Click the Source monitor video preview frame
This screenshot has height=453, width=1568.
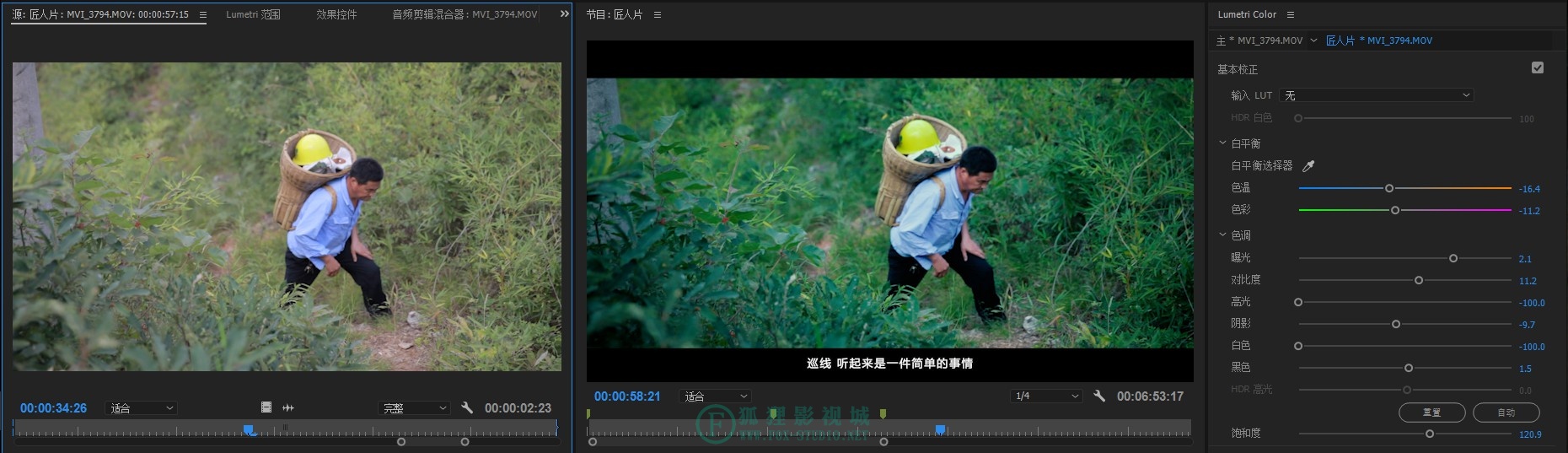(x=287, y=216)
